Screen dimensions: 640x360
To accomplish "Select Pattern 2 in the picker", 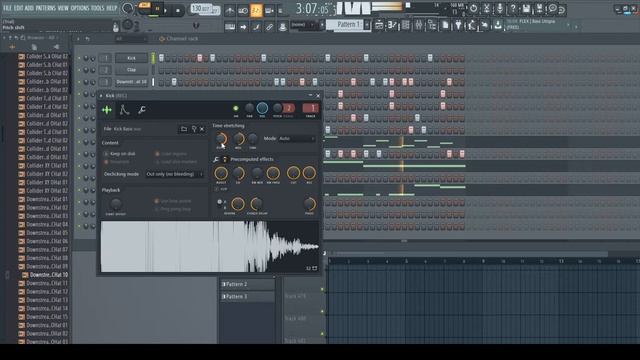I will click(247, 284).
